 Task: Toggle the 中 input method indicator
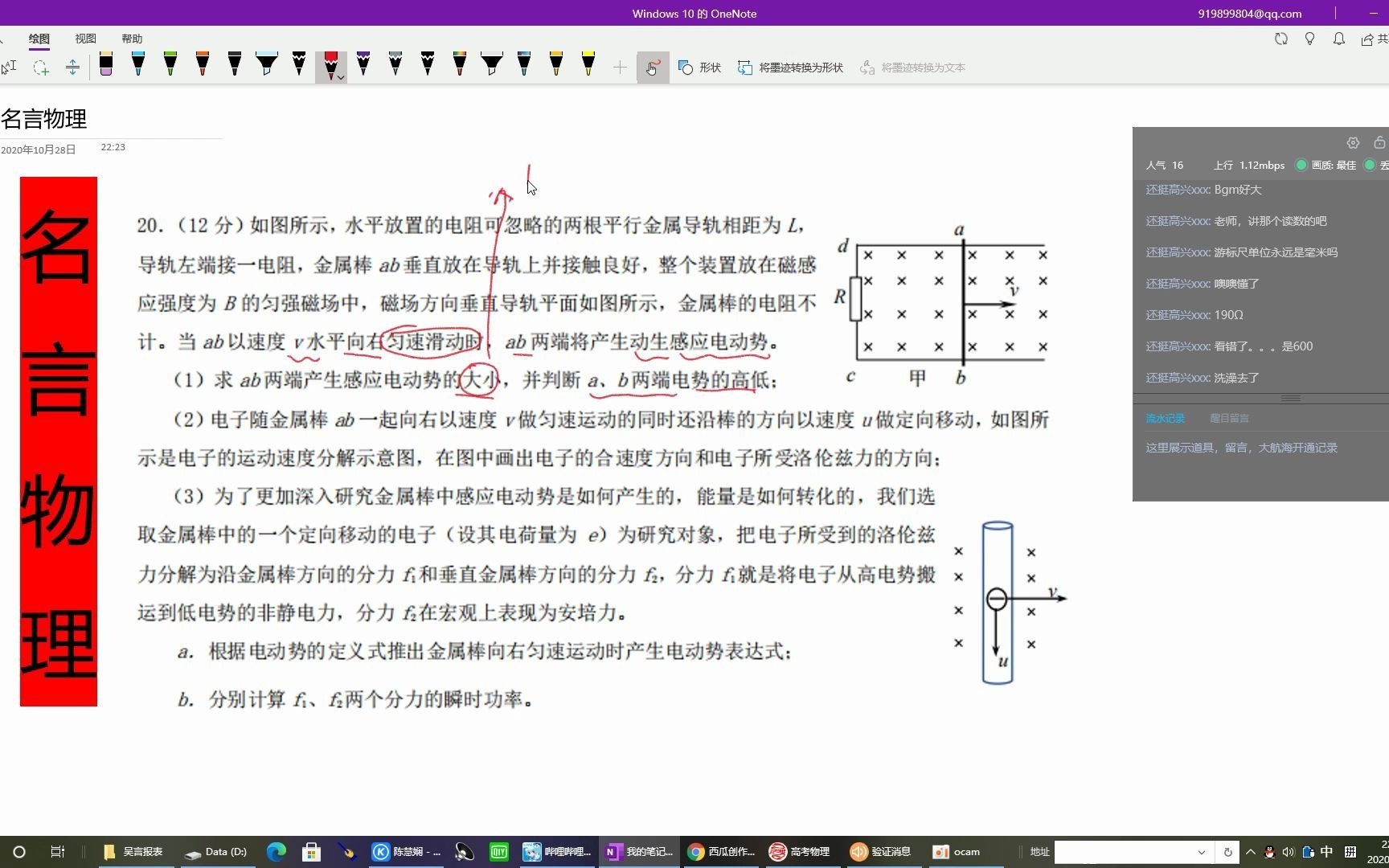point(1327,852)
